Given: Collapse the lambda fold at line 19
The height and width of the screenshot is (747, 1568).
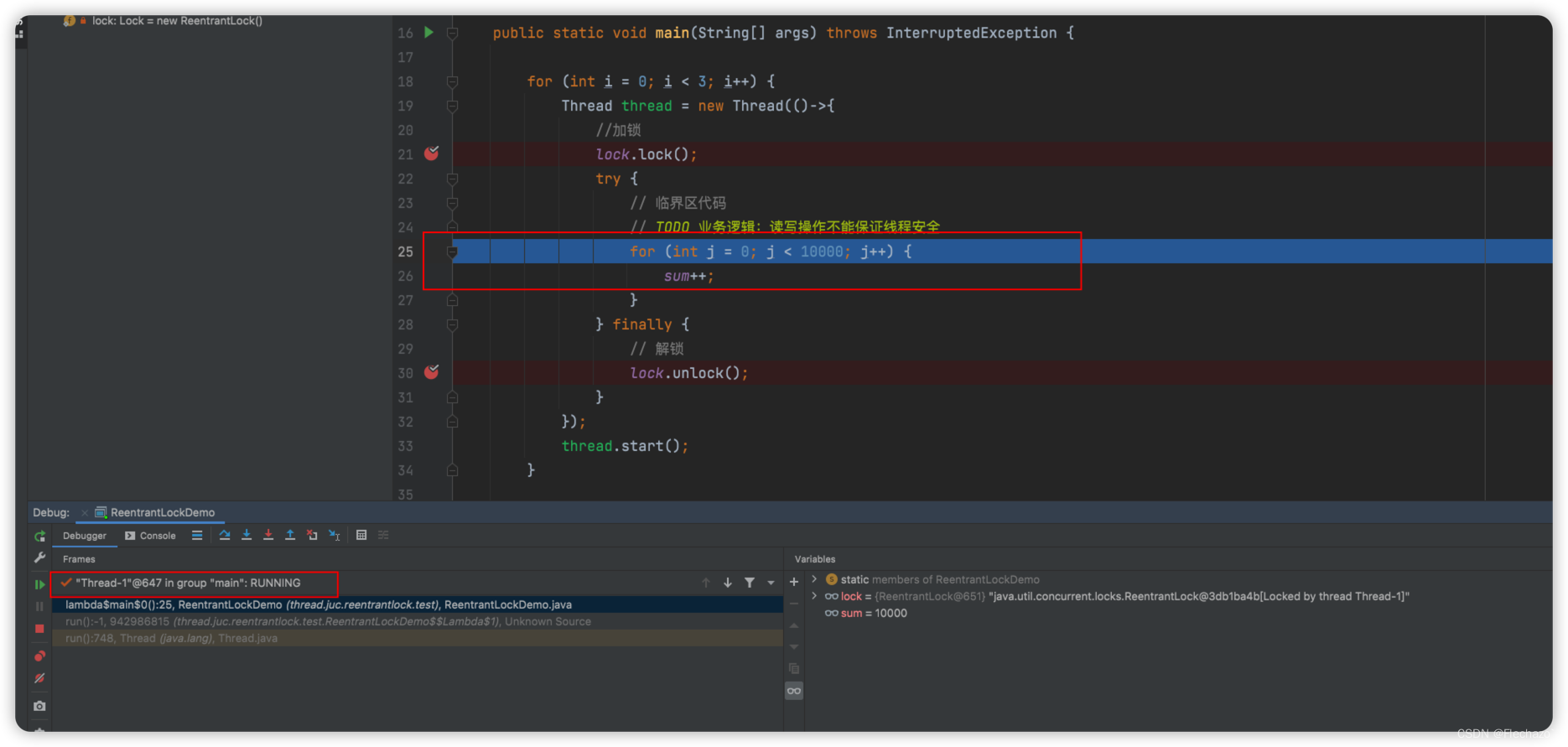Looking at the screenshot, I should tap(453, 106).
